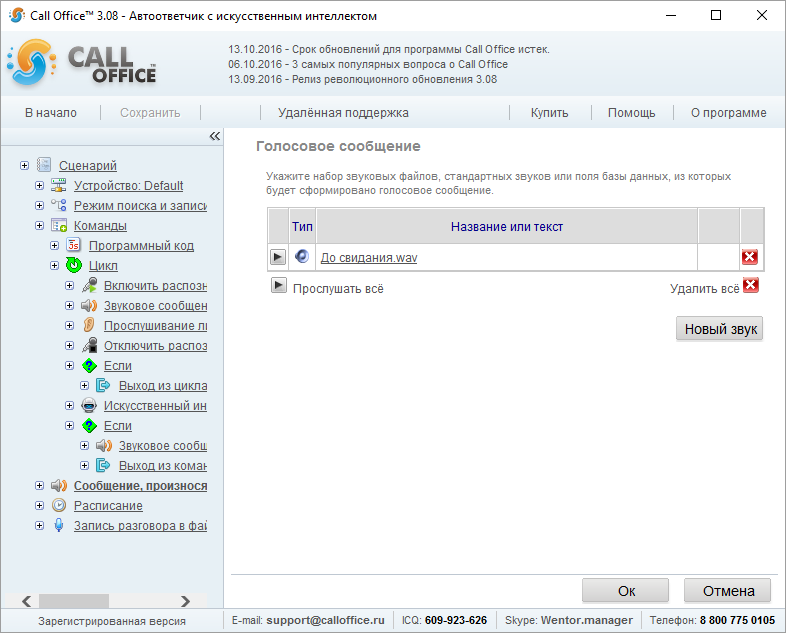786x633 pixels.
Task: Expand the Сценарий tree node
Action: pyautogui.click(x=24, y=165)
